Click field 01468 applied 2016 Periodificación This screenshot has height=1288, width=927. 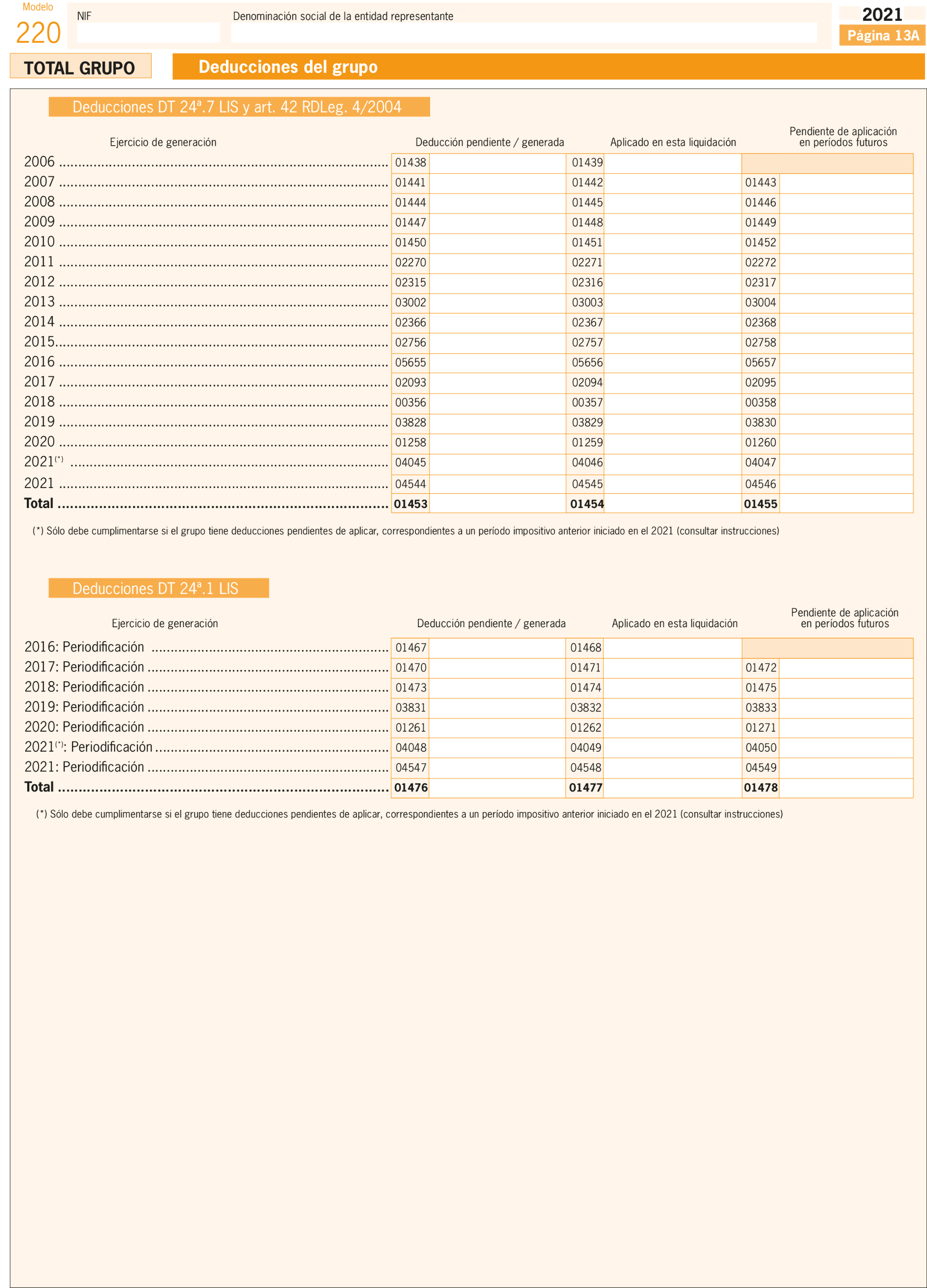672,648
